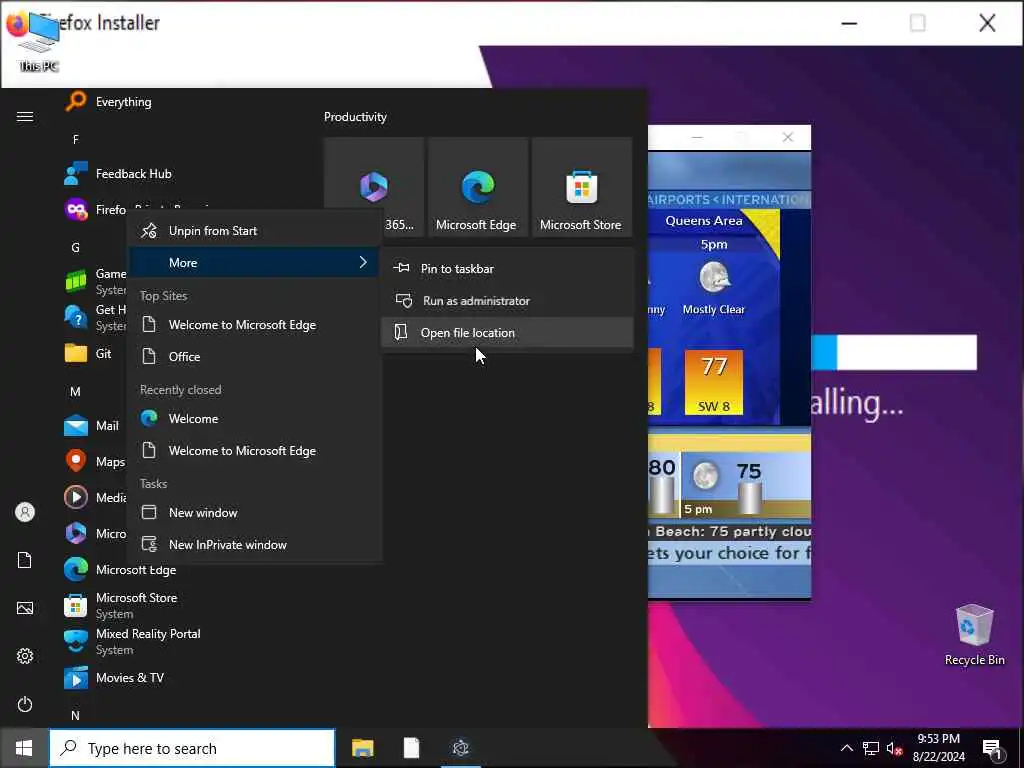Viewport: 1024px width, 768px height.
Task: Open the blank document taskbar icon
Action: 411,748
